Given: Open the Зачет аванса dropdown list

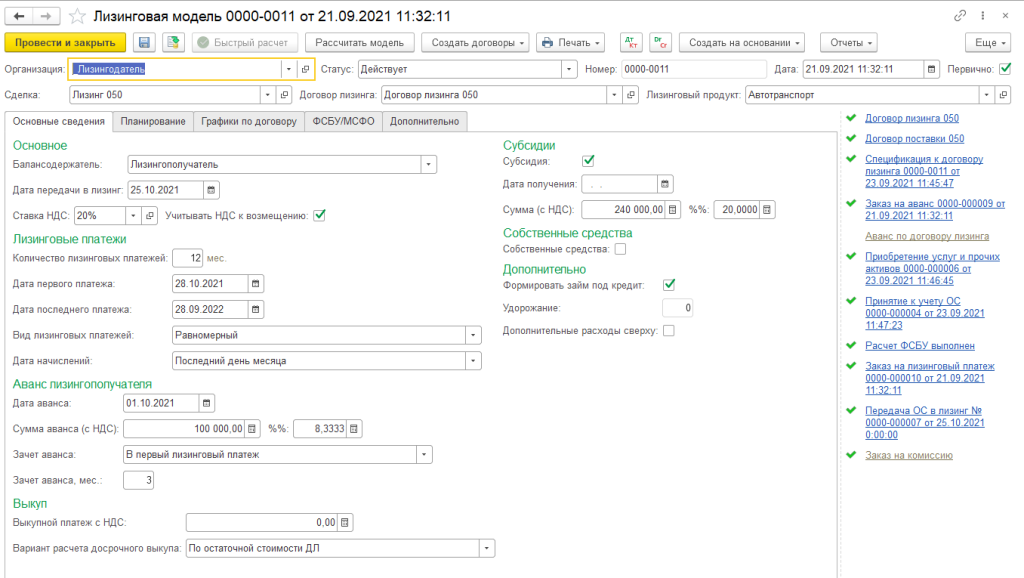Looking at the screenshot, I should point(424,454).
